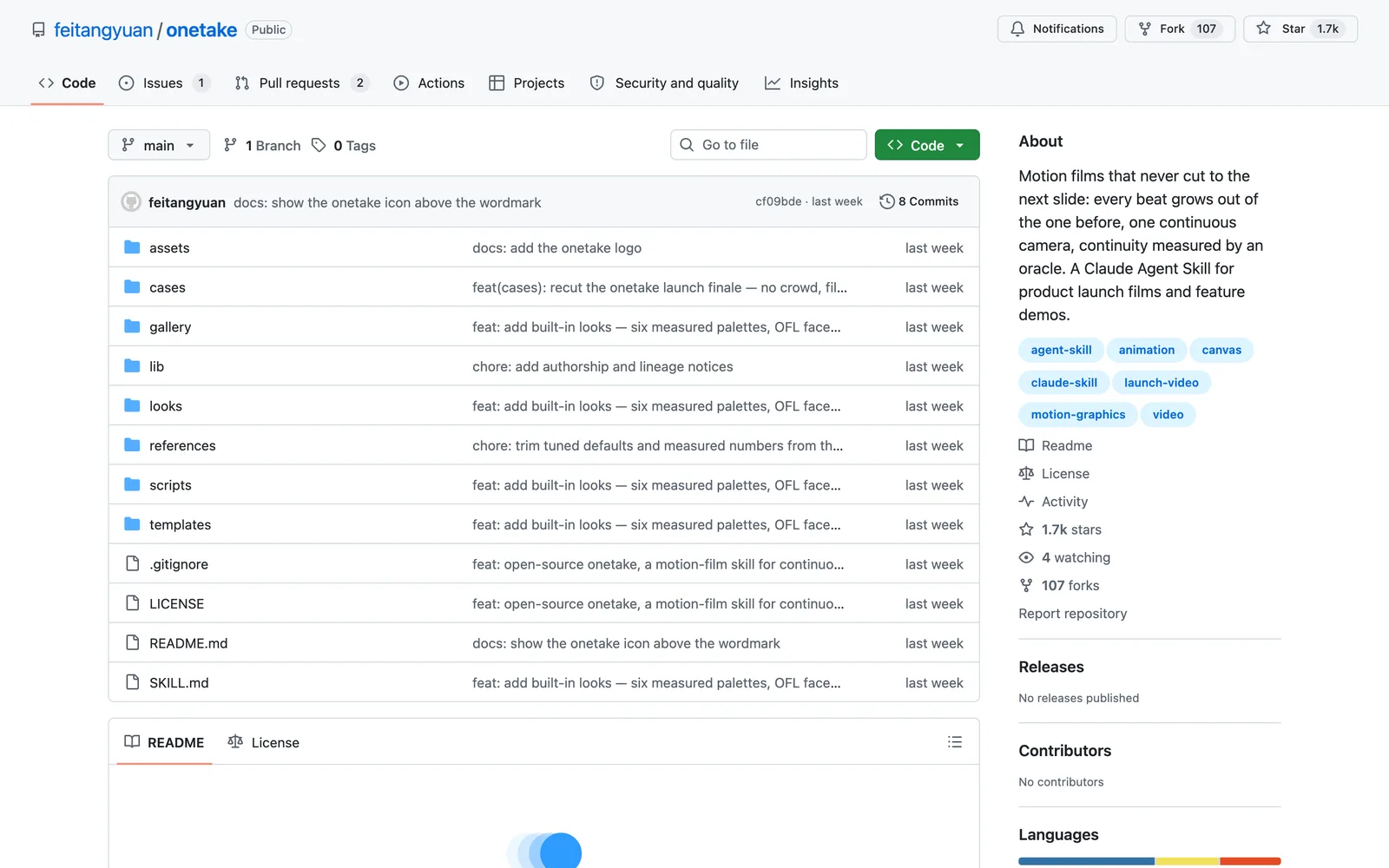The image size is (1389, 868).
Task: Open the Insights tab
Action: pos(801,83)
